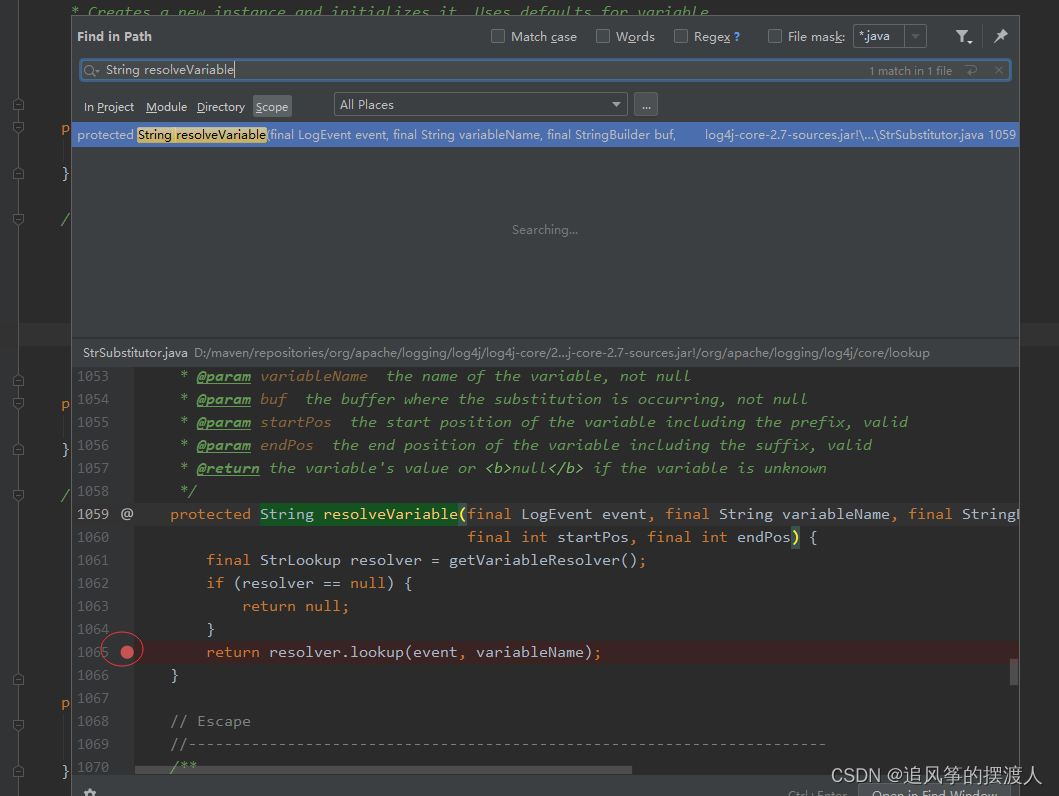Image resolution: width=1059 pixels, height=796 pixels.
Task: Click 'return null;' on line 1063
Action: [295, 606]
